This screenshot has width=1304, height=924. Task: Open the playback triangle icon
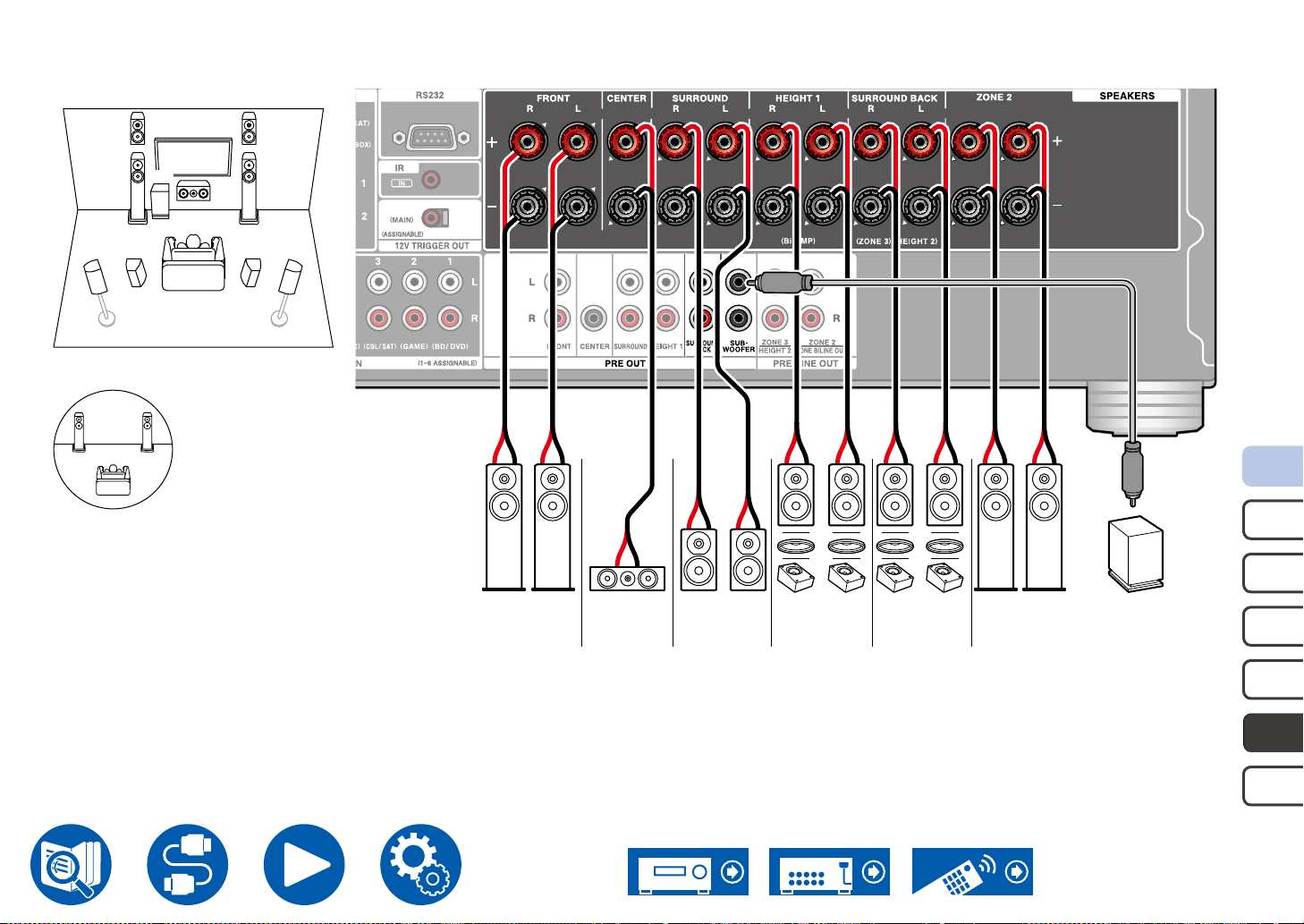point(304,865)
